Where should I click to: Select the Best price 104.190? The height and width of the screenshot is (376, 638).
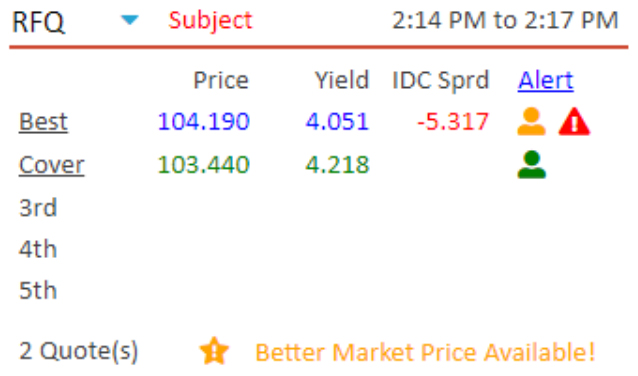[203, 121]
